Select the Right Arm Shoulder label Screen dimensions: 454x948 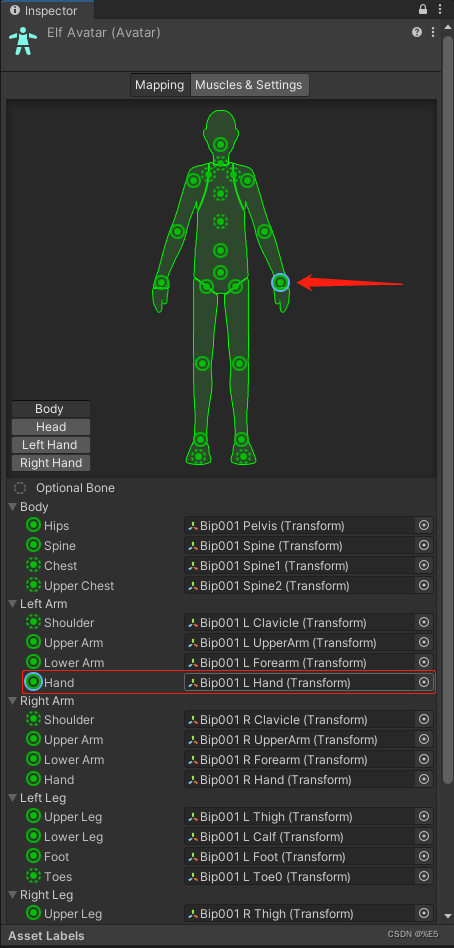point(69,719)
